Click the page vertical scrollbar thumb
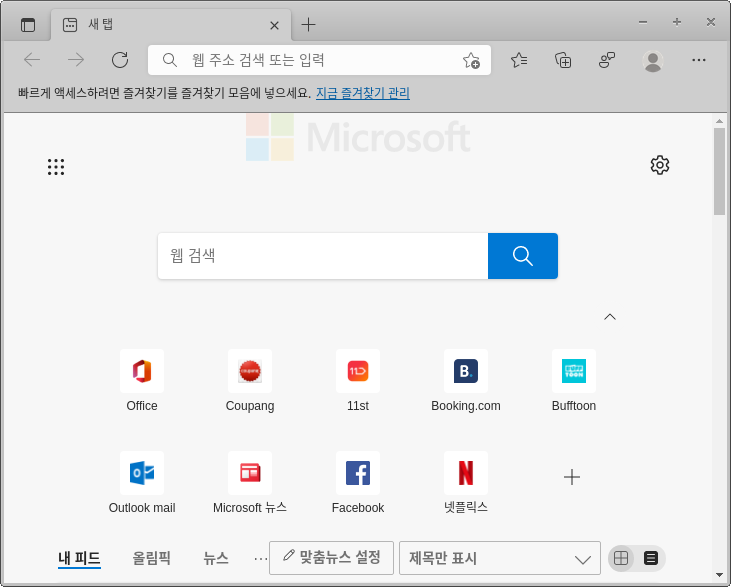 pos(719,171)
